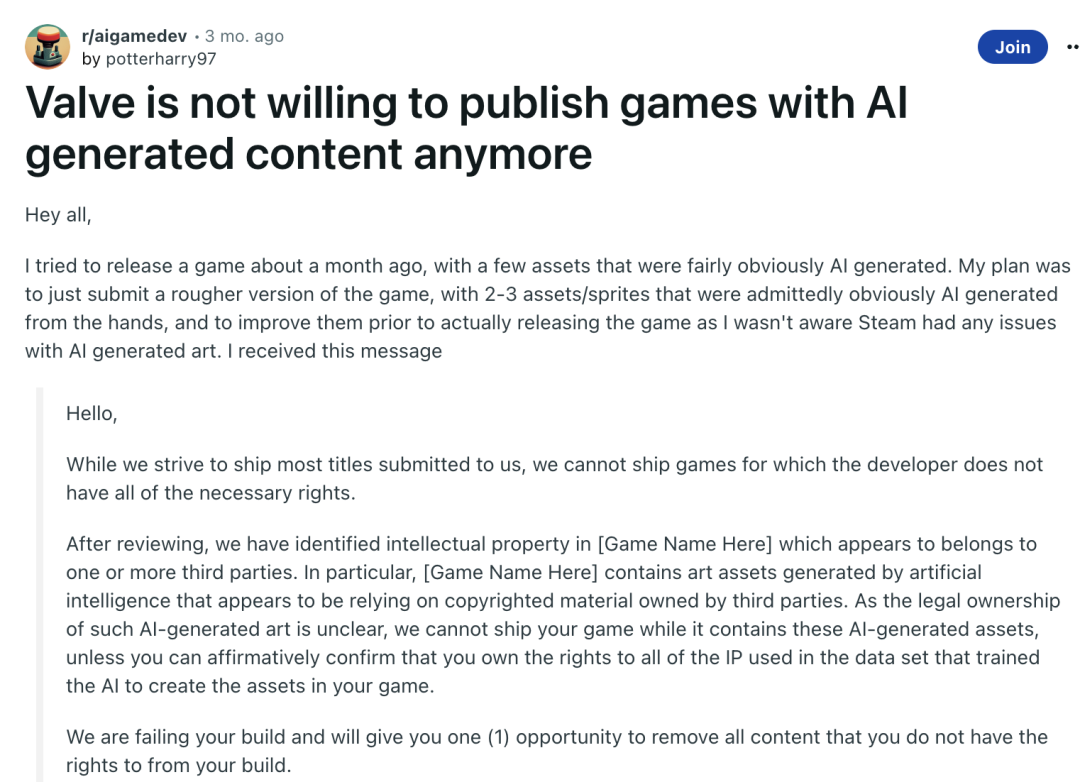Image resolution: width=1080 pixels, height=782 pixels.
Task: Click the paragraph starting 'We are failing your build'
Action: click(557, 751)
